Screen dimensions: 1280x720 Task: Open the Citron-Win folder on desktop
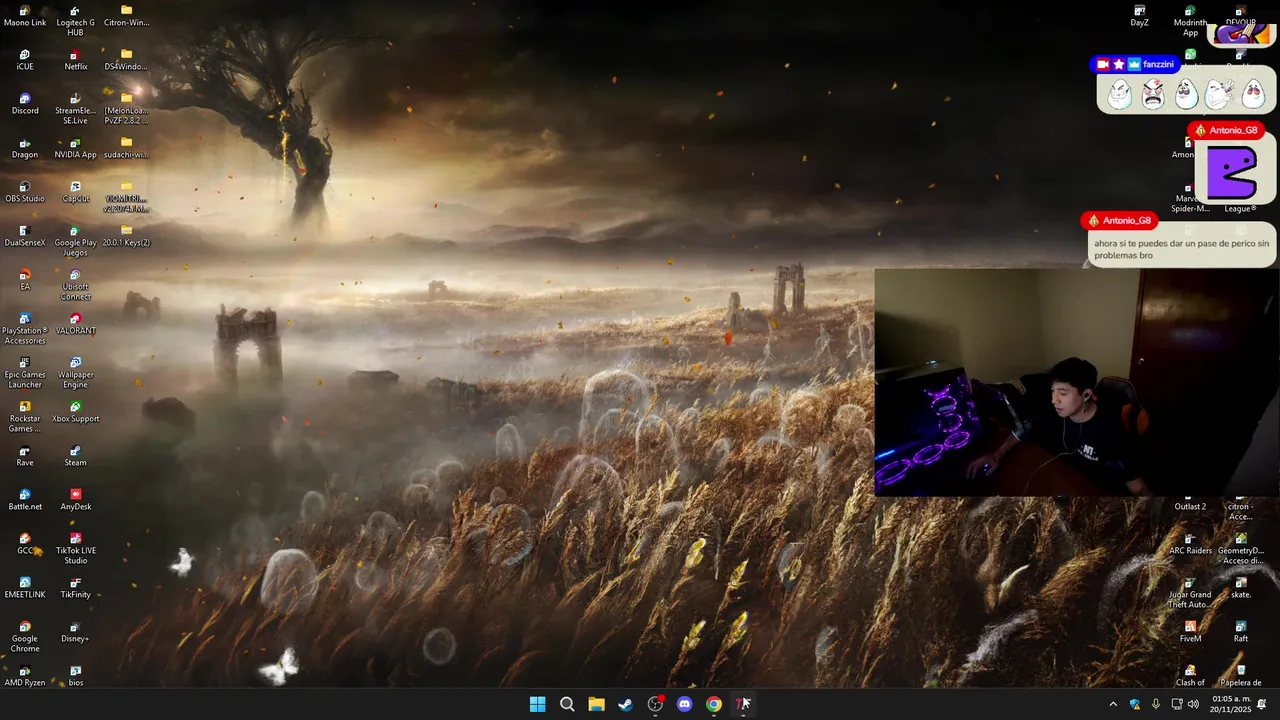point(126,16)
